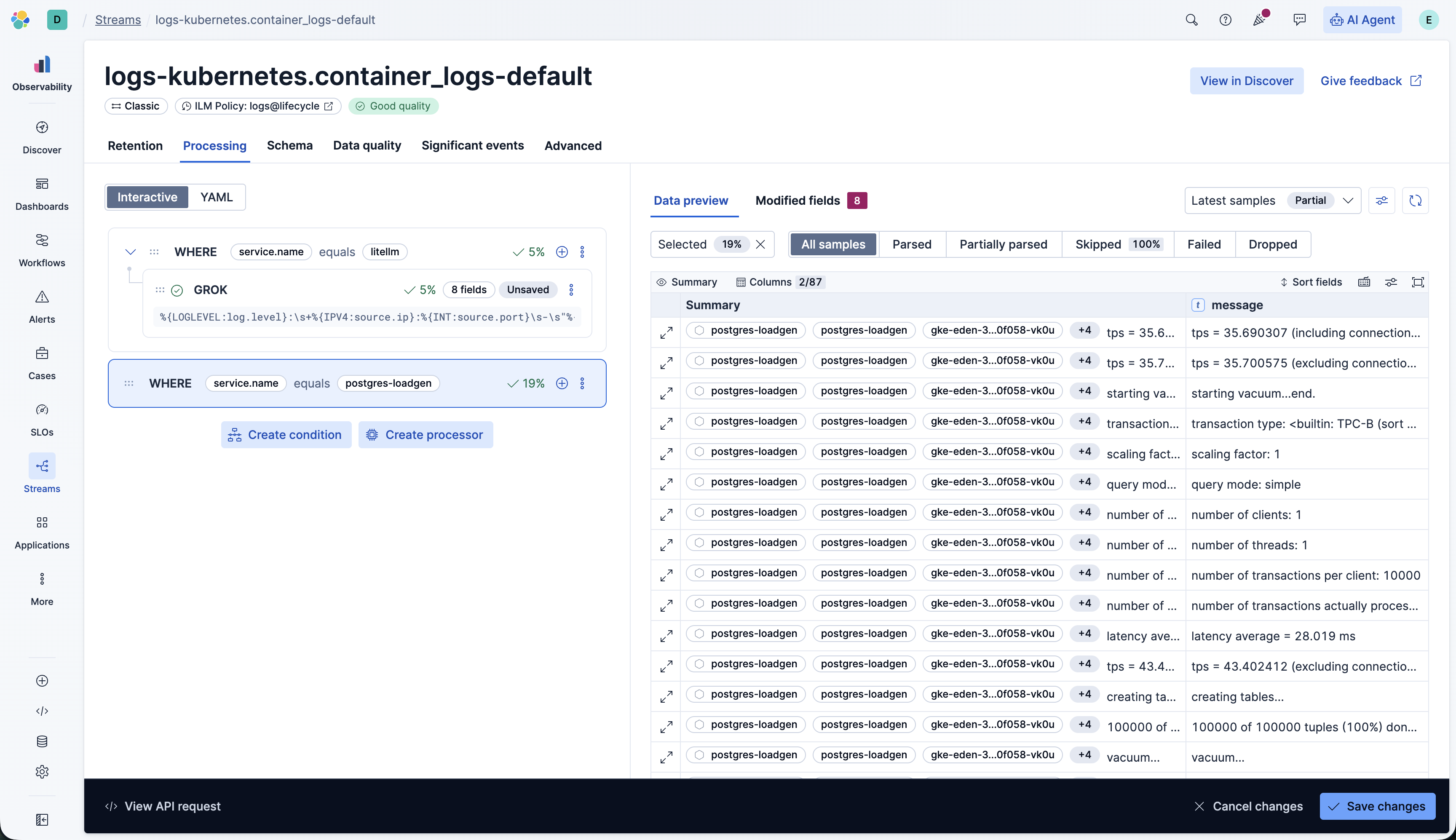Filter preview to Failed samples

pos(1204,245)
